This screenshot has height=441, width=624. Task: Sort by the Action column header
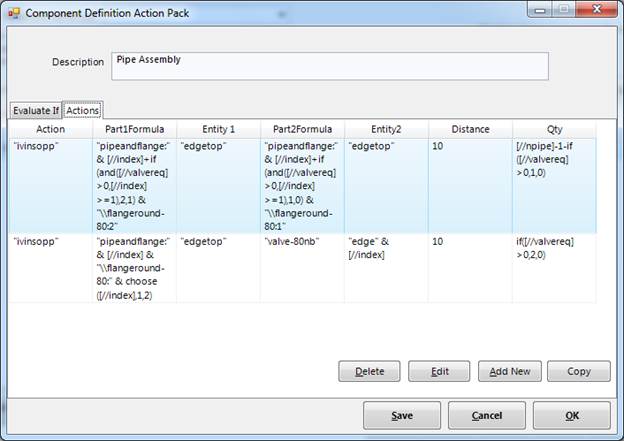pyautogui.click(x=50, y=129)
